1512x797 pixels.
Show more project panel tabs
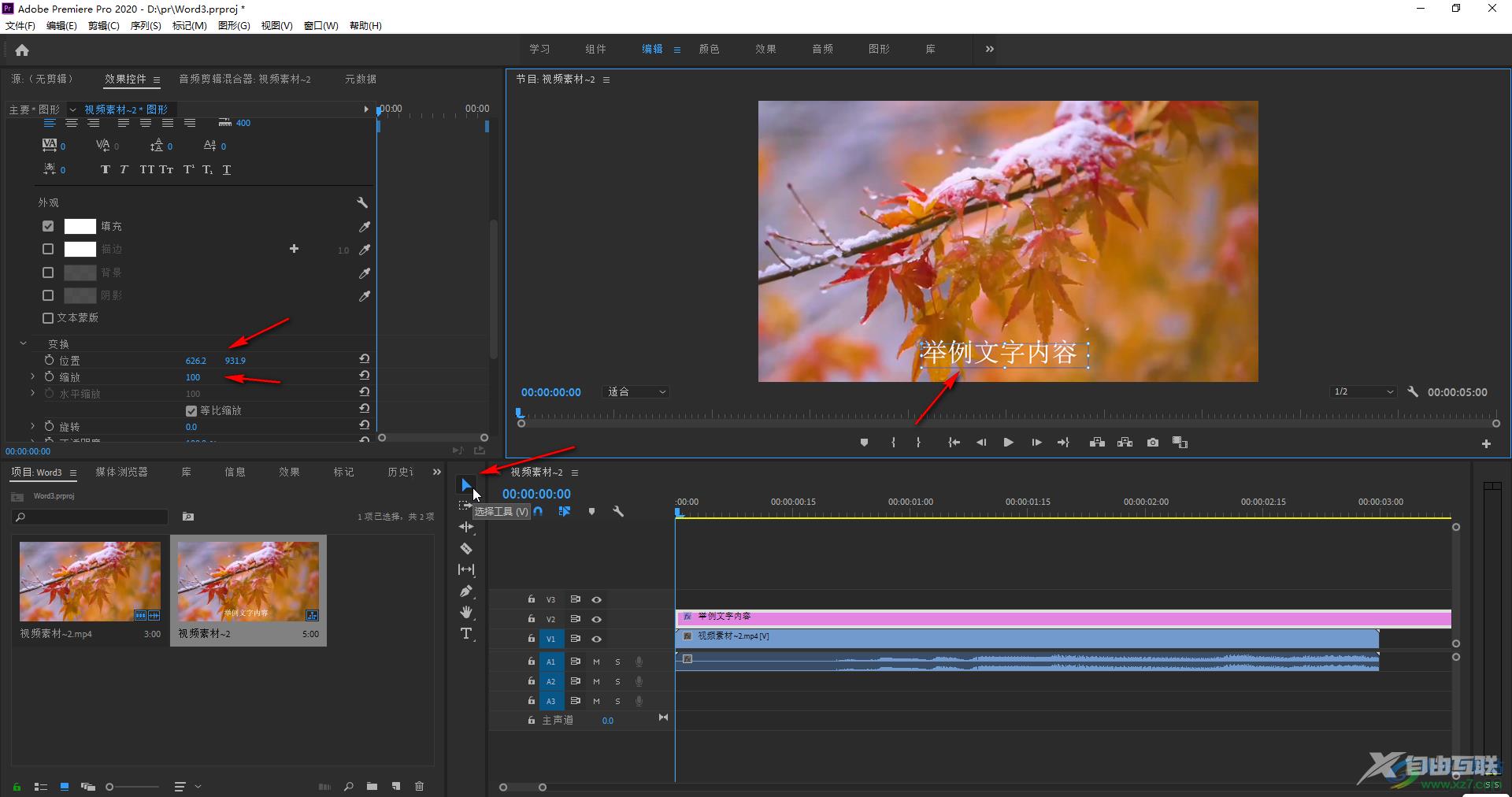pos(436,472)
